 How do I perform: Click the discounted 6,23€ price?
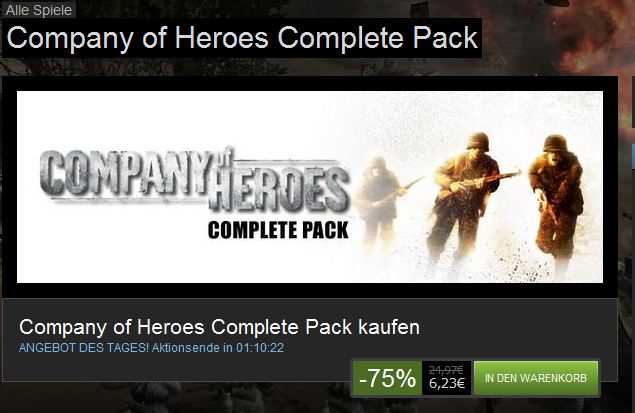pos(447,383)
